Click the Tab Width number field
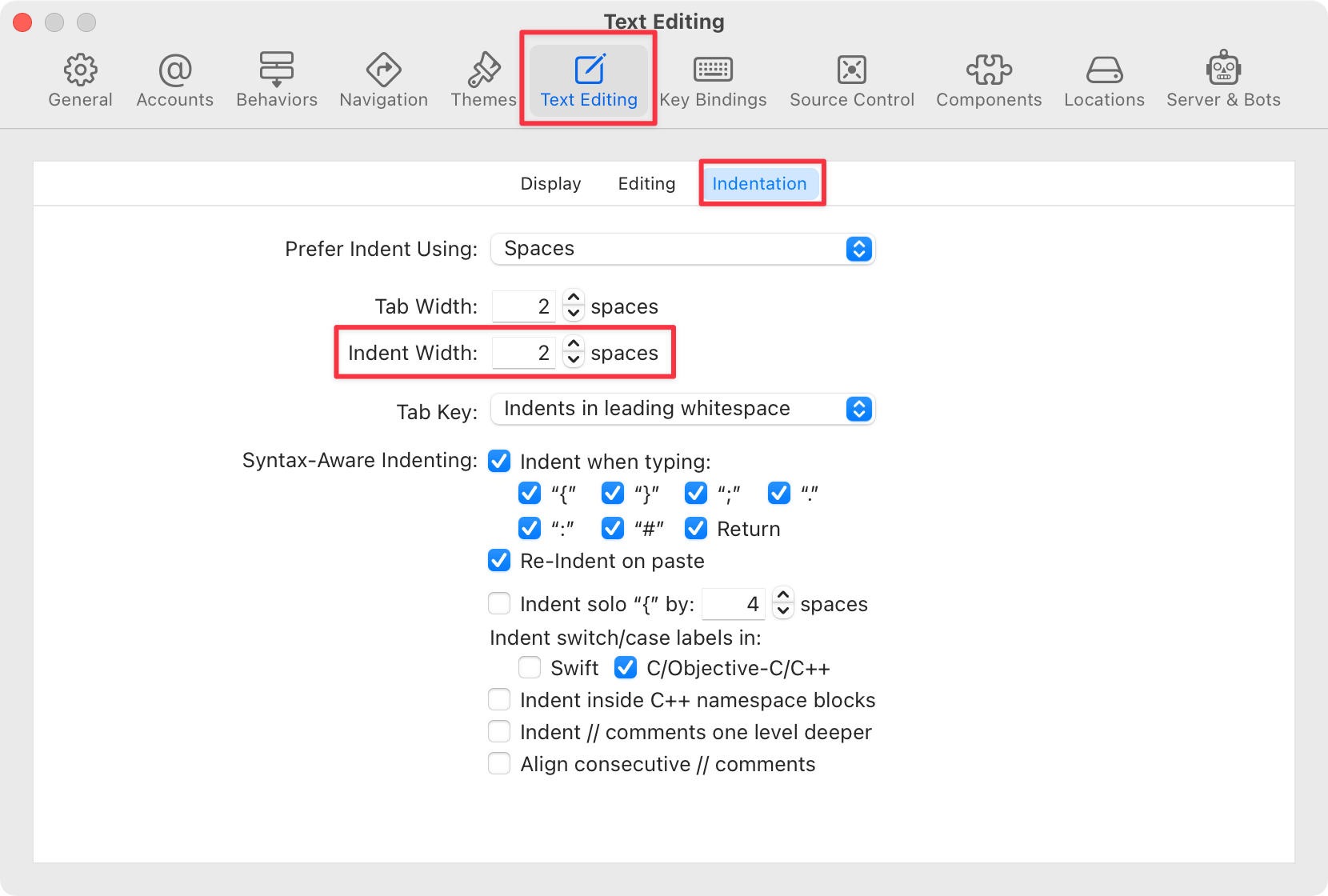 [x=524, y=306]
